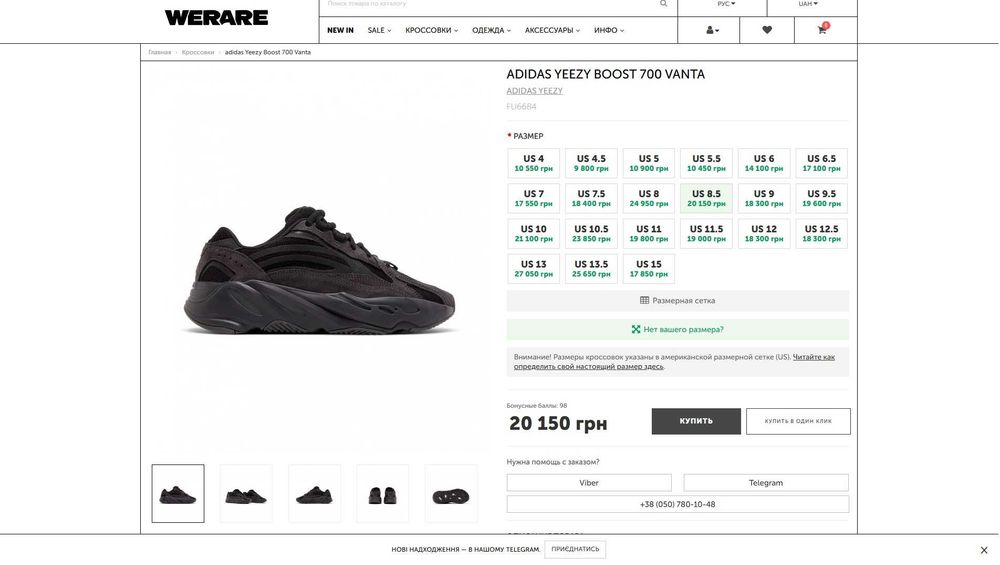
Task: Select size US 5.5
Action: pos(706,163)
